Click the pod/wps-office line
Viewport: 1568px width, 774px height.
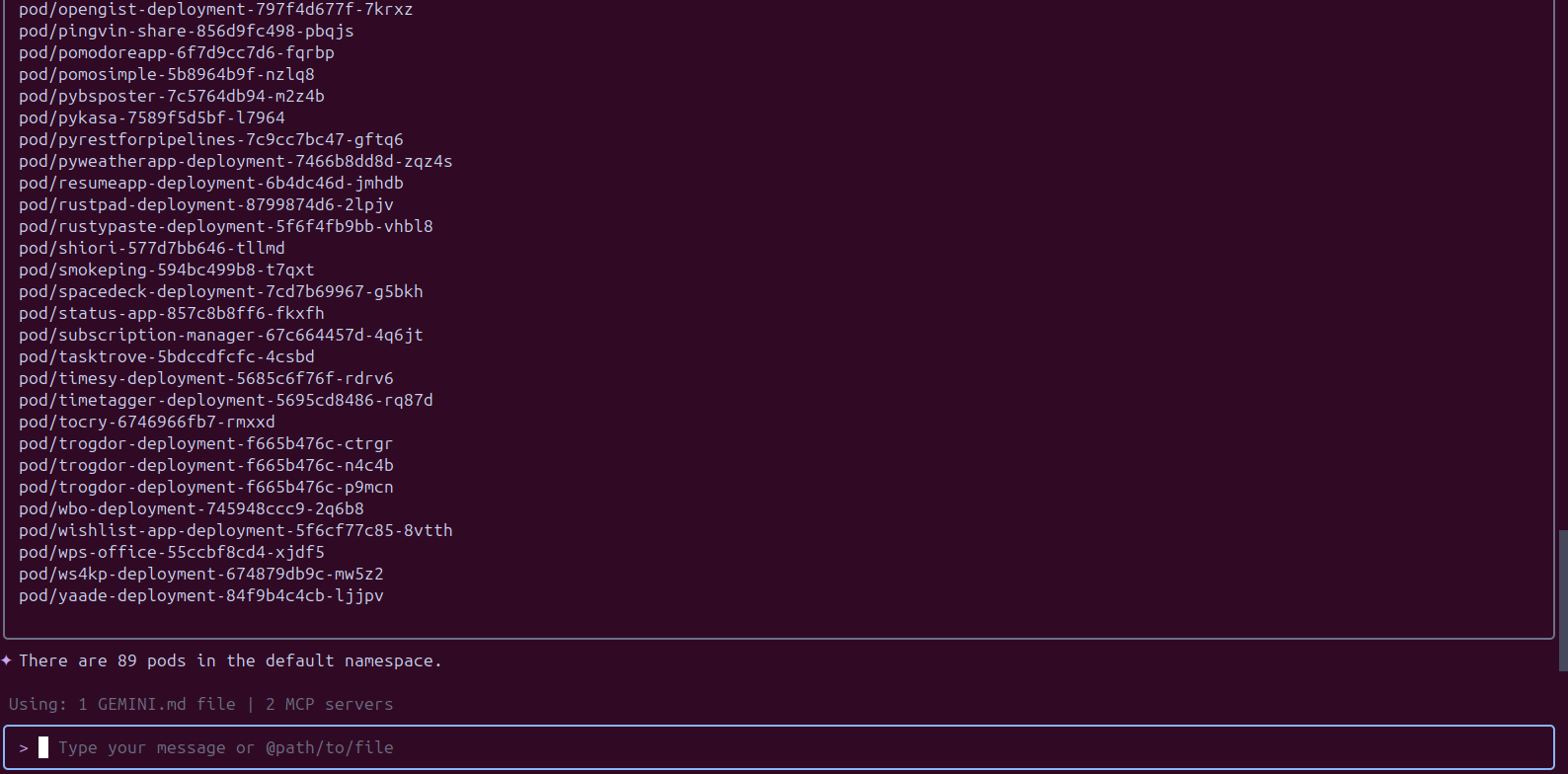click(x=171, y=552)
